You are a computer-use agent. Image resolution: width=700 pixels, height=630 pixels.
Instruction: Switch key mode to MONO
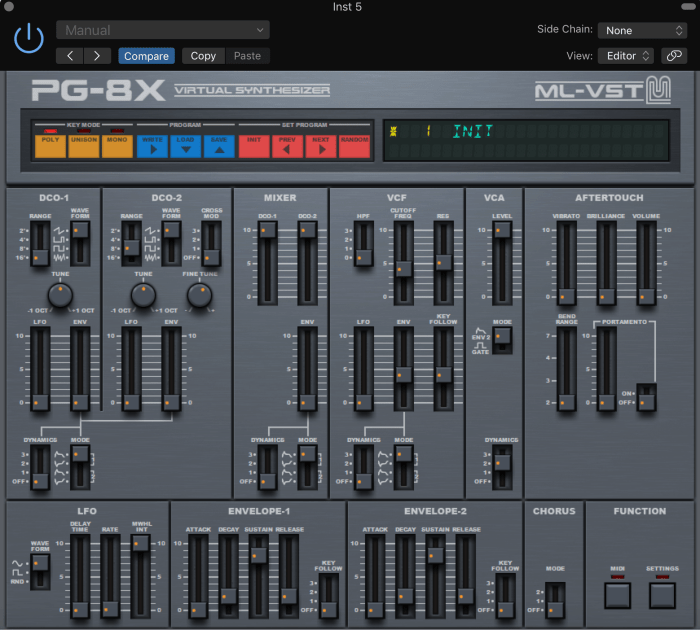116,146
